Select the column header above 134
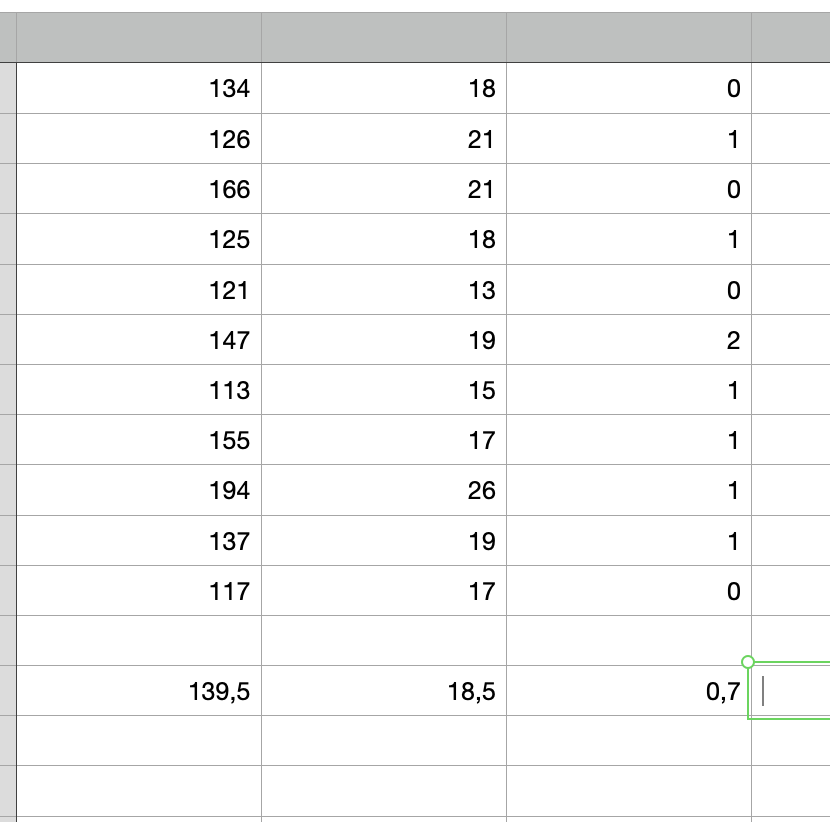 pos(139,37)
